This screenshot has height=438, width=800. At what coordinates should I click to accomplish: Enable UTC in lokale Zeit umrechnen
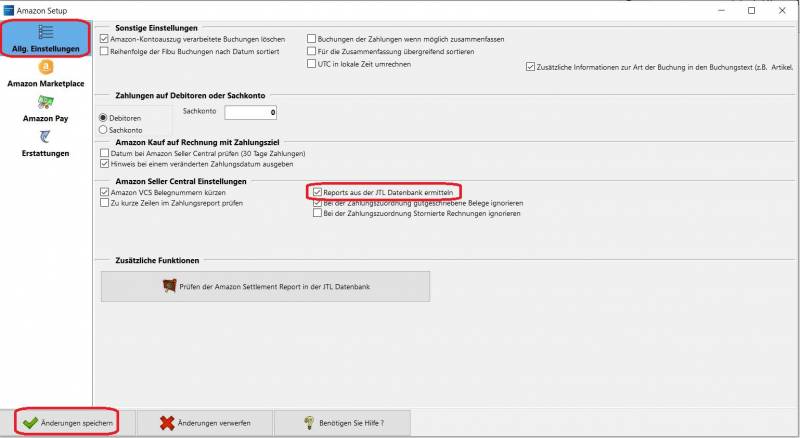311,64
